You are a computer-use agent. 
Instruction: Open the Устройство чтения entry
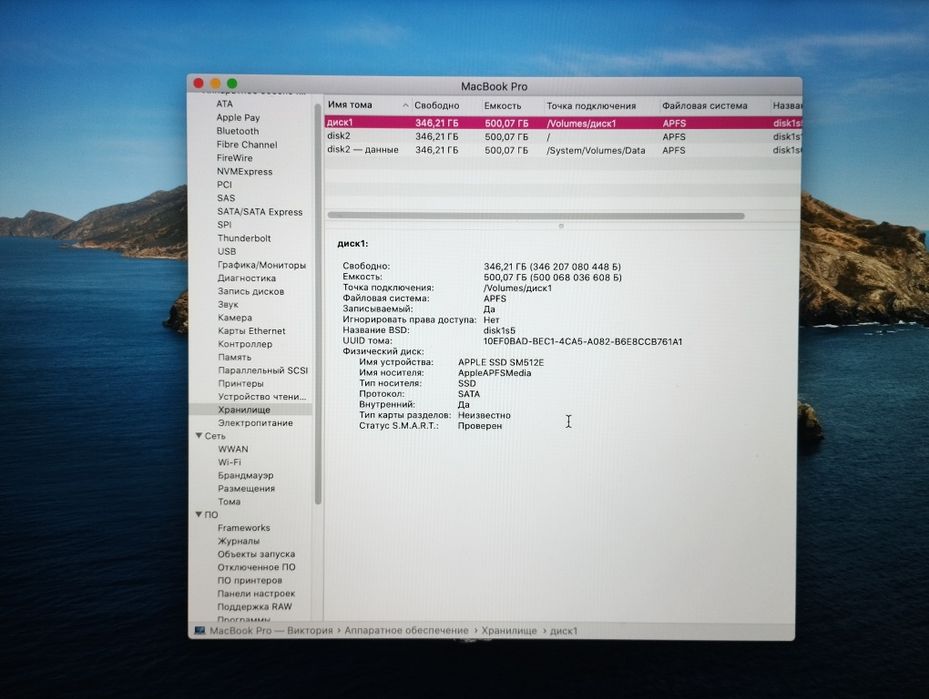tap(262, 397)
